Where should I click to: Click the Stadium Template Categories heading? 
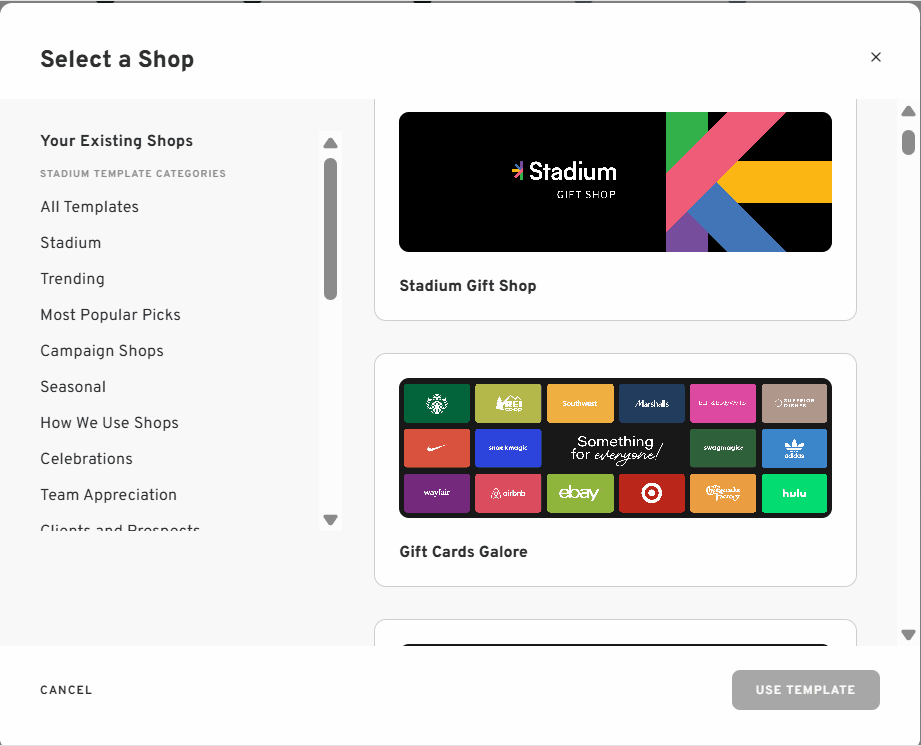133,174
